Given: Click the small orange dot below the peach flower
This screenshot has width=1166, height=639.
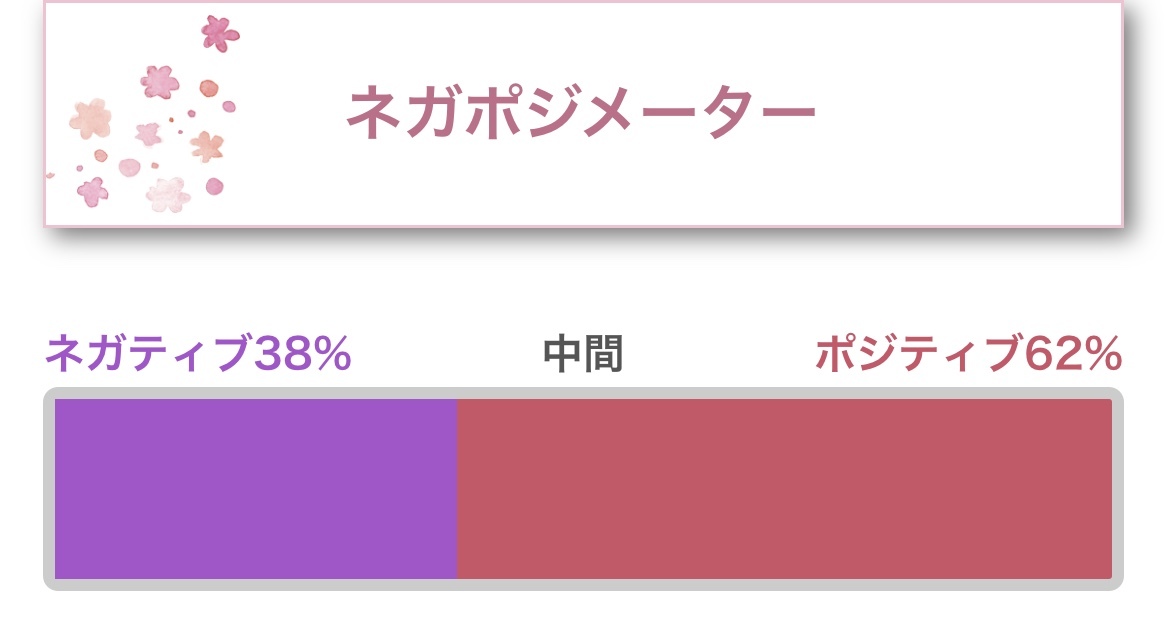Looking at the screenshot, I should click(100, 155).
